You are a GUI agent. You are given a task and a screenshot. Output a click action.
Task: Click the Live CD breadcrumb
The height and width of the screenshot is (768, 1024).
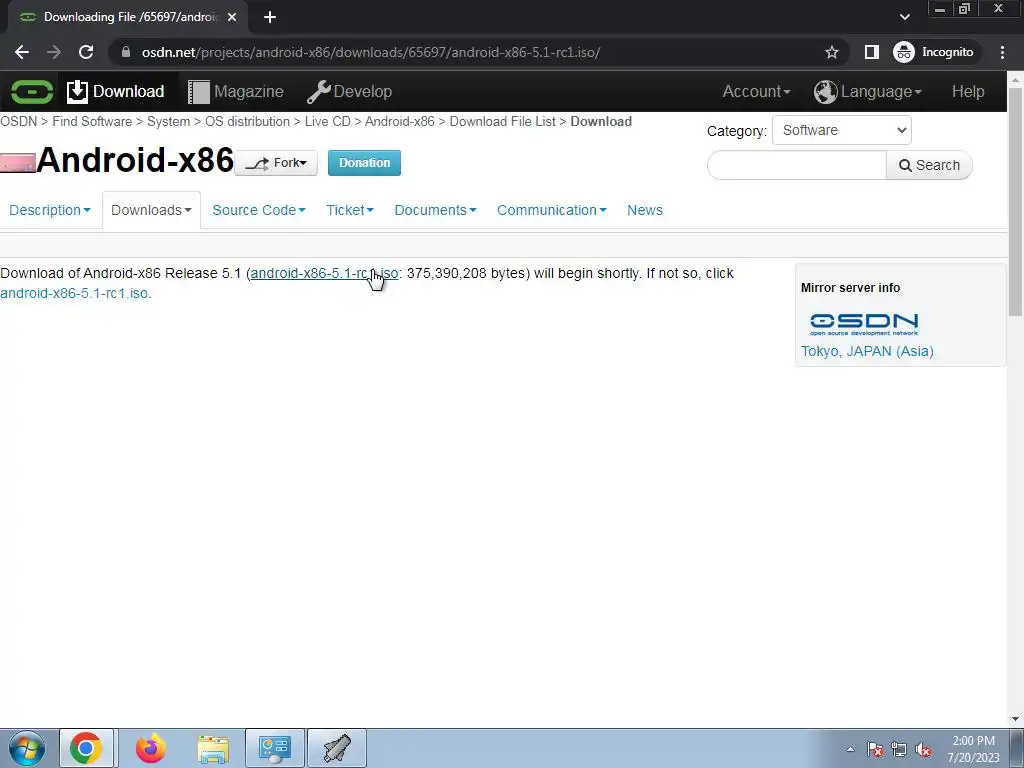pos(328,121)
